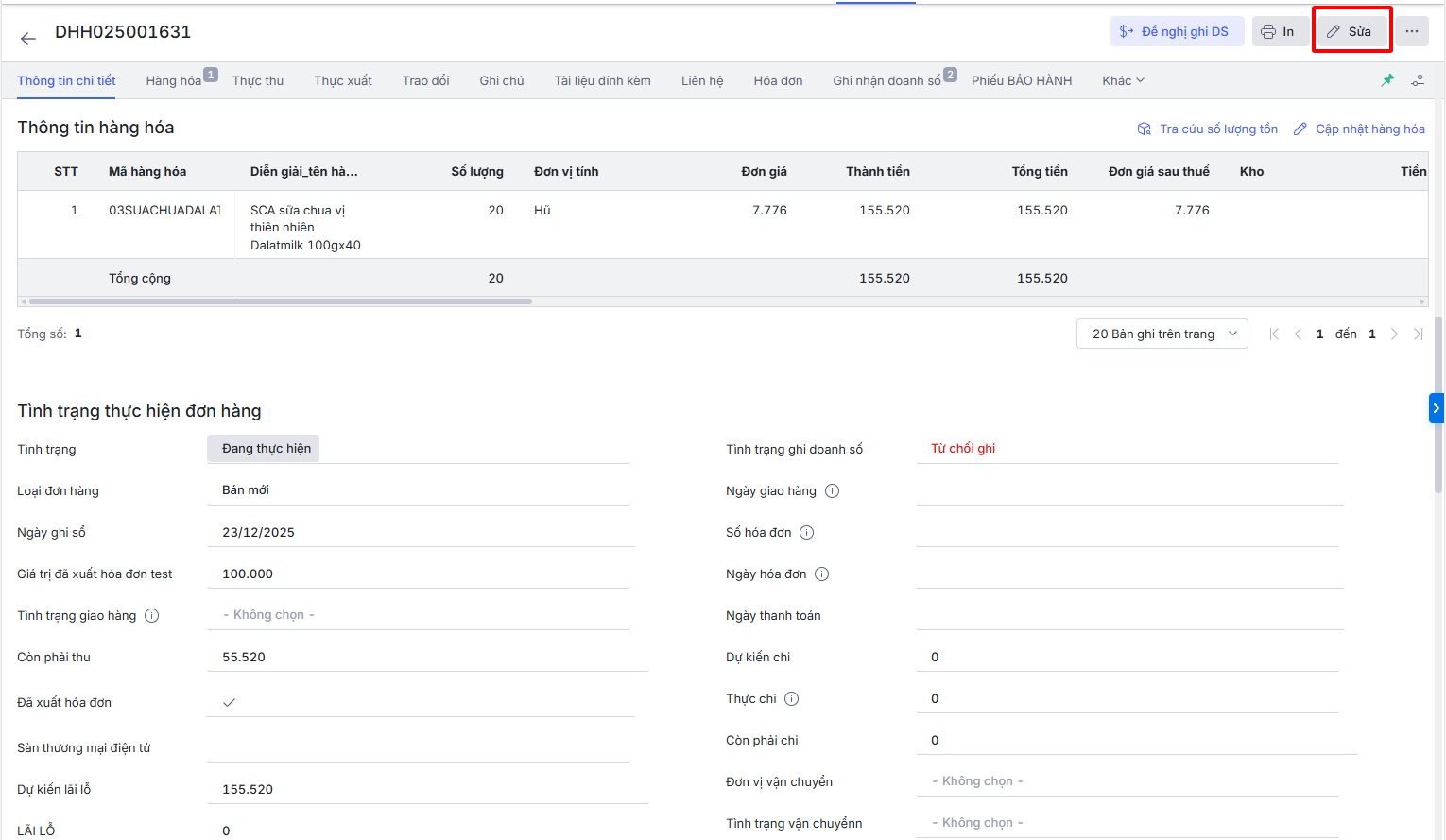This screenshot has width=1446, height=840.
Task: Click info icon next to Ngày giao hàng
Action: click(x=832, y=490)
